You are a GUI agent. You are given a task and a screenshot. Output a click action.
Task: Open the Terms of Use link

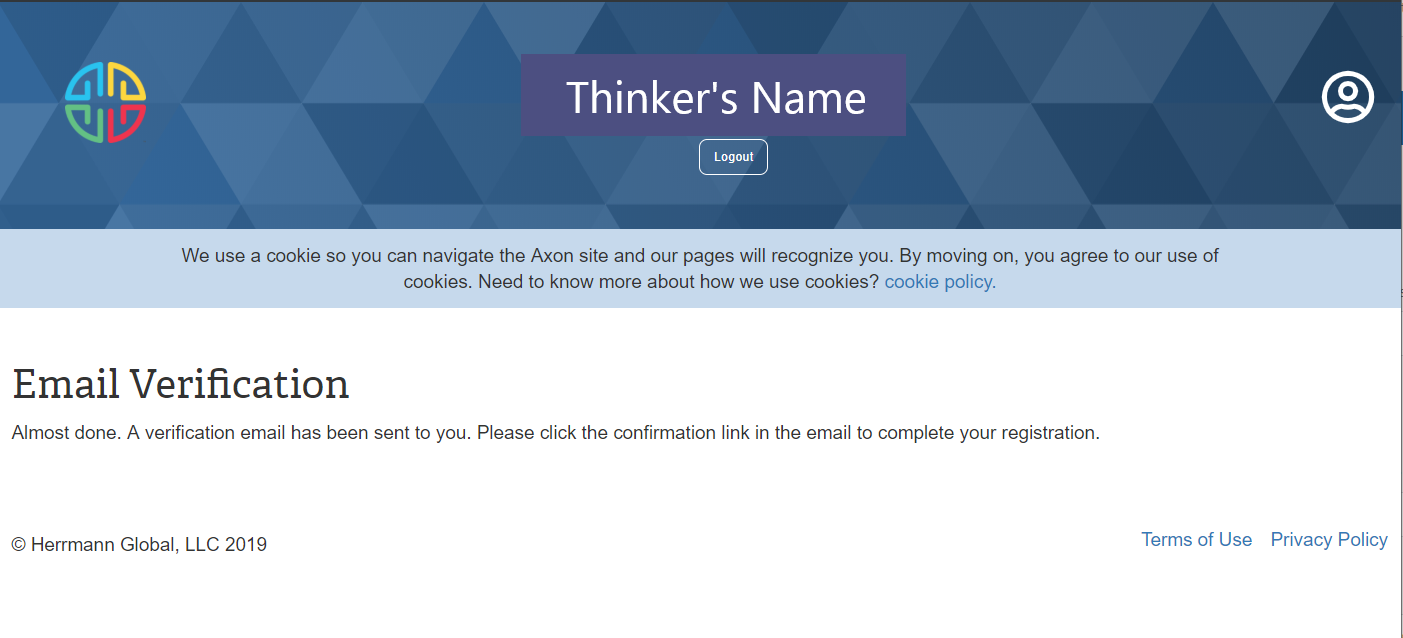click(x=1196, y=540)
